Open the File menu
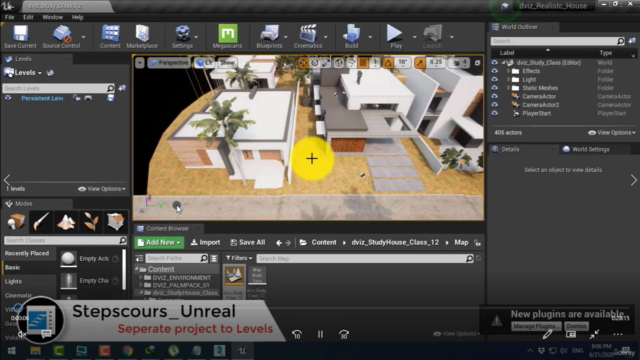640x360 pixels. (9, 17)
